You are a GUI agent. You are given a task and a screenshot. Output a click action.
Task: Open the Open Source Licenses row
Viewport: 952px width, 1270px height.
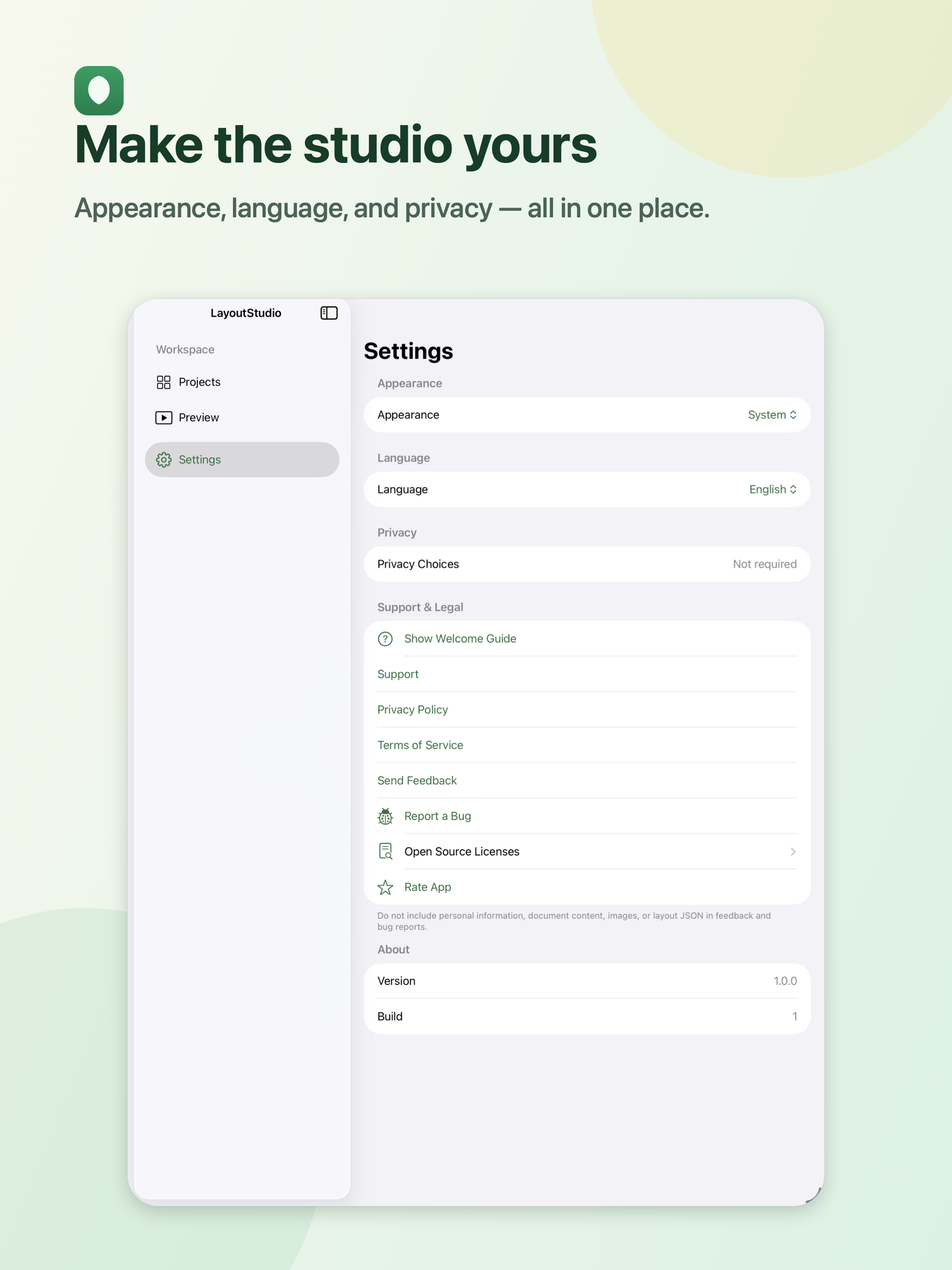click(587, 852)
